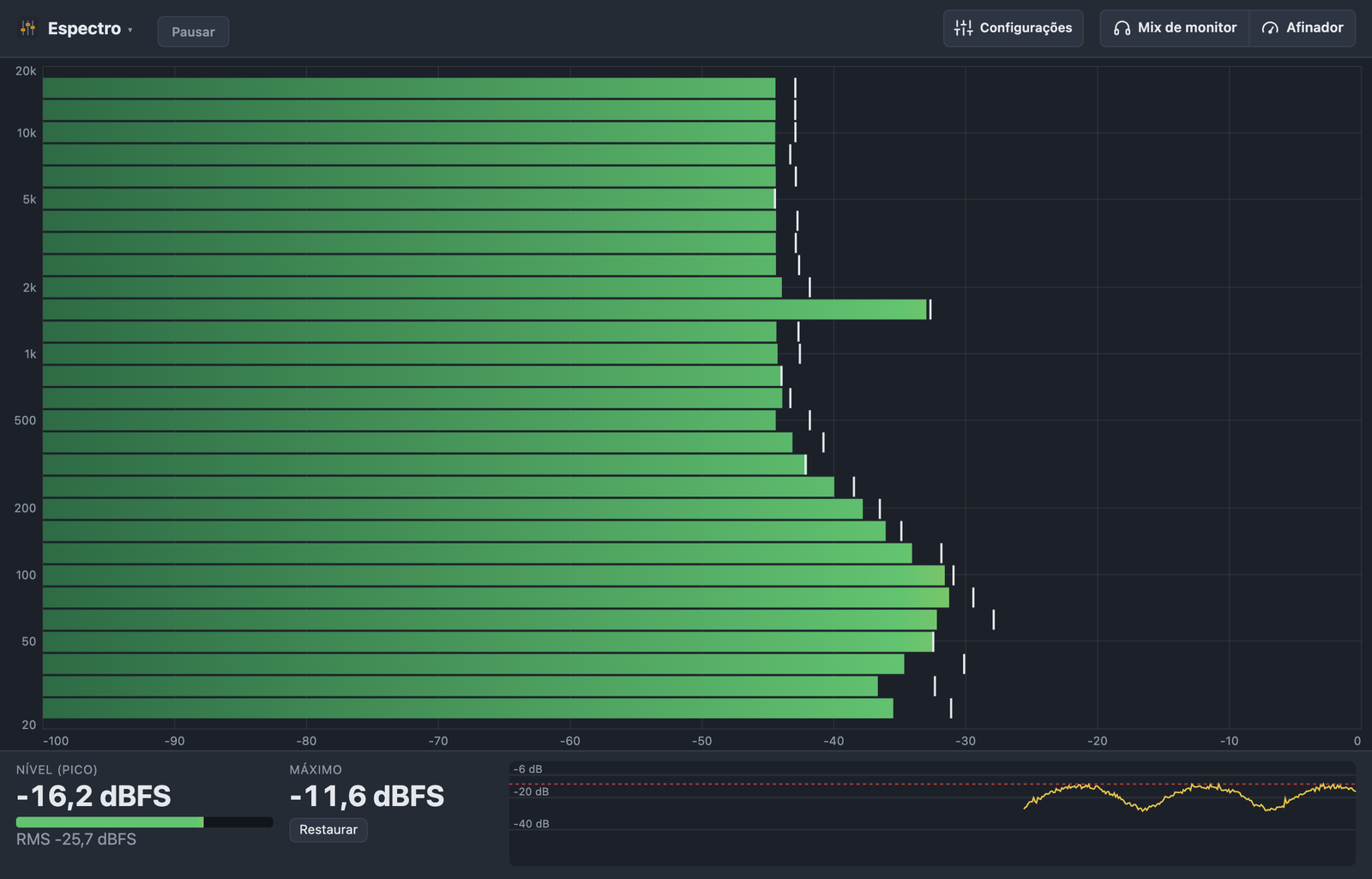Viewport: 1372px width, 879px height.
Task: Click the red dashed threshold line
Action: pos(932,784)
